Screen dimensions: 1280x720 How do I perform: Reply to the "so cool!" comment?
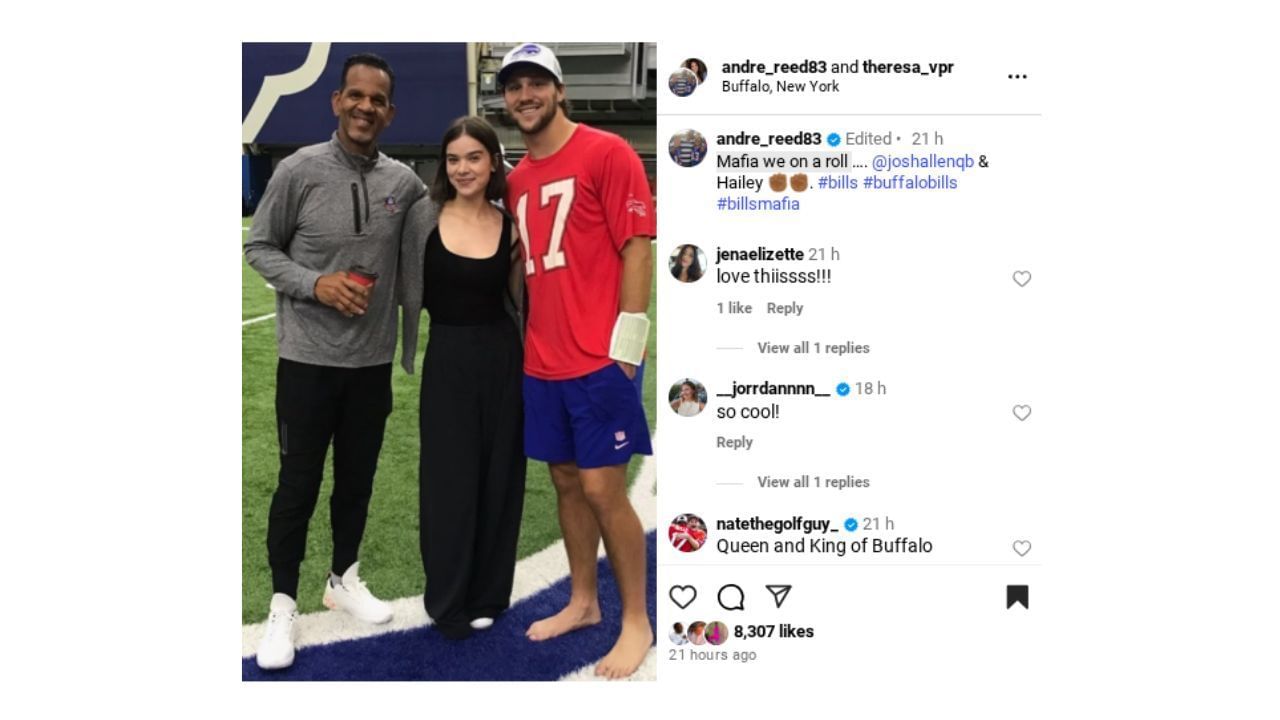pos(734,442)
